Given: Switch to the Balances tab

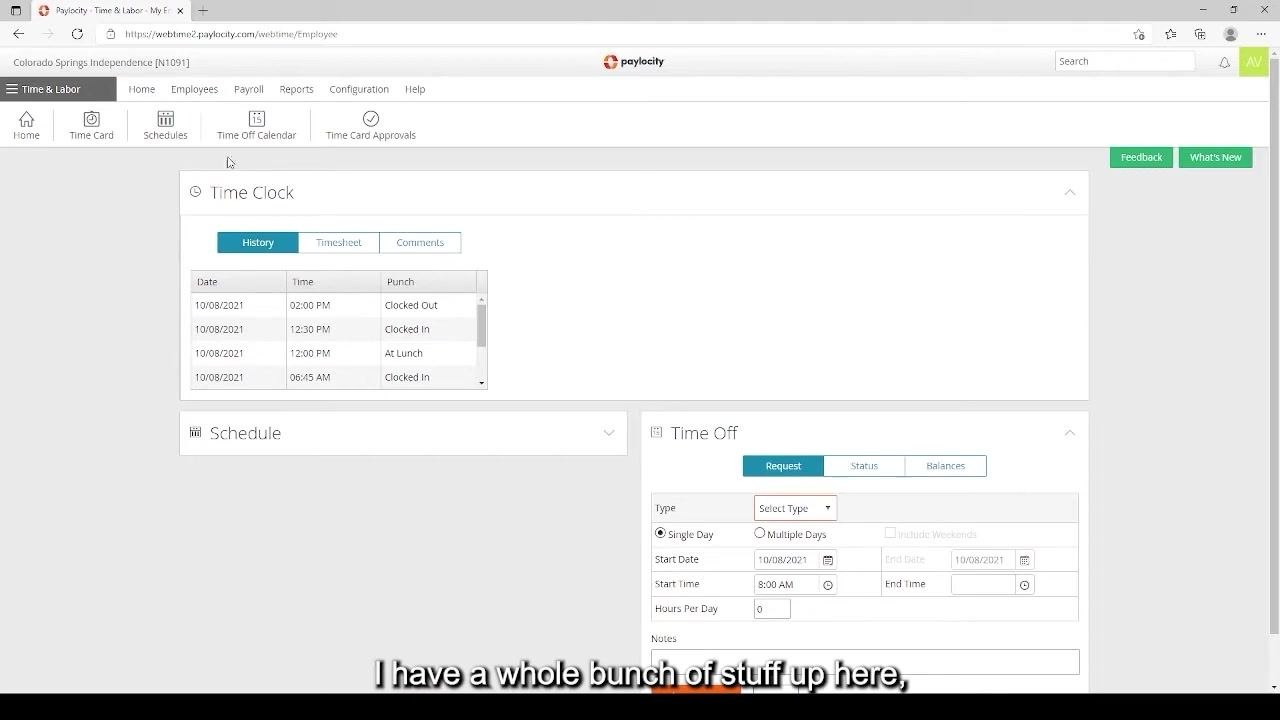Looking at the screenshot, I should pos(945,466).
